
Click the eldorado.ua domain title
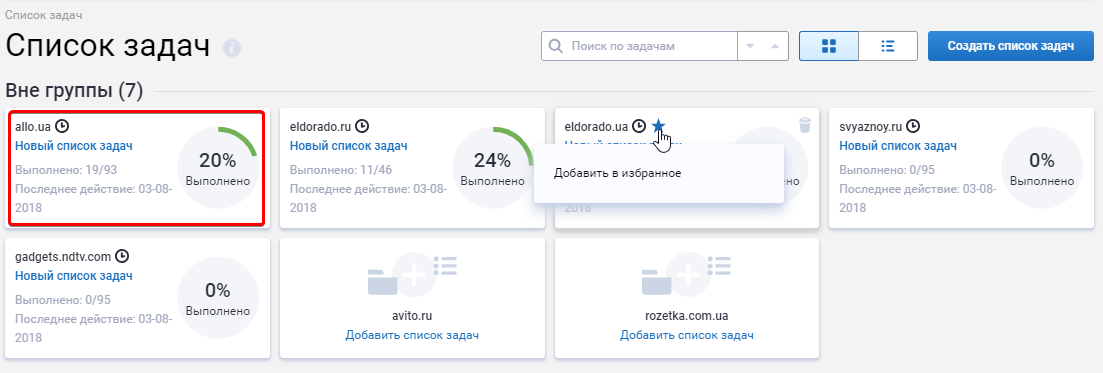pyautogui.click(x=596, y=127)
